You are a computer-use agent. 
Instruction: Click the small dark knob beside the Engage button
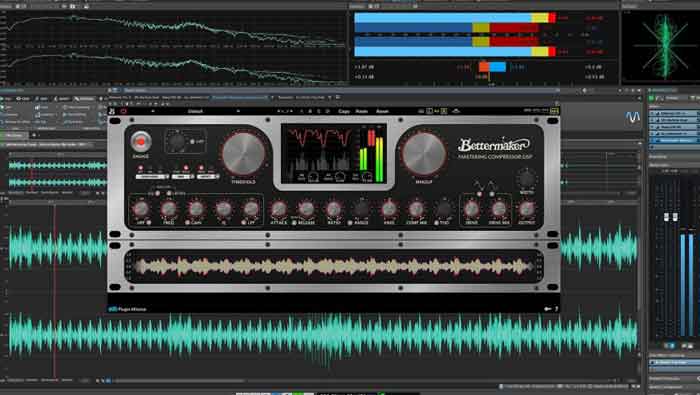pyautogui.click(x=176, y=141)
